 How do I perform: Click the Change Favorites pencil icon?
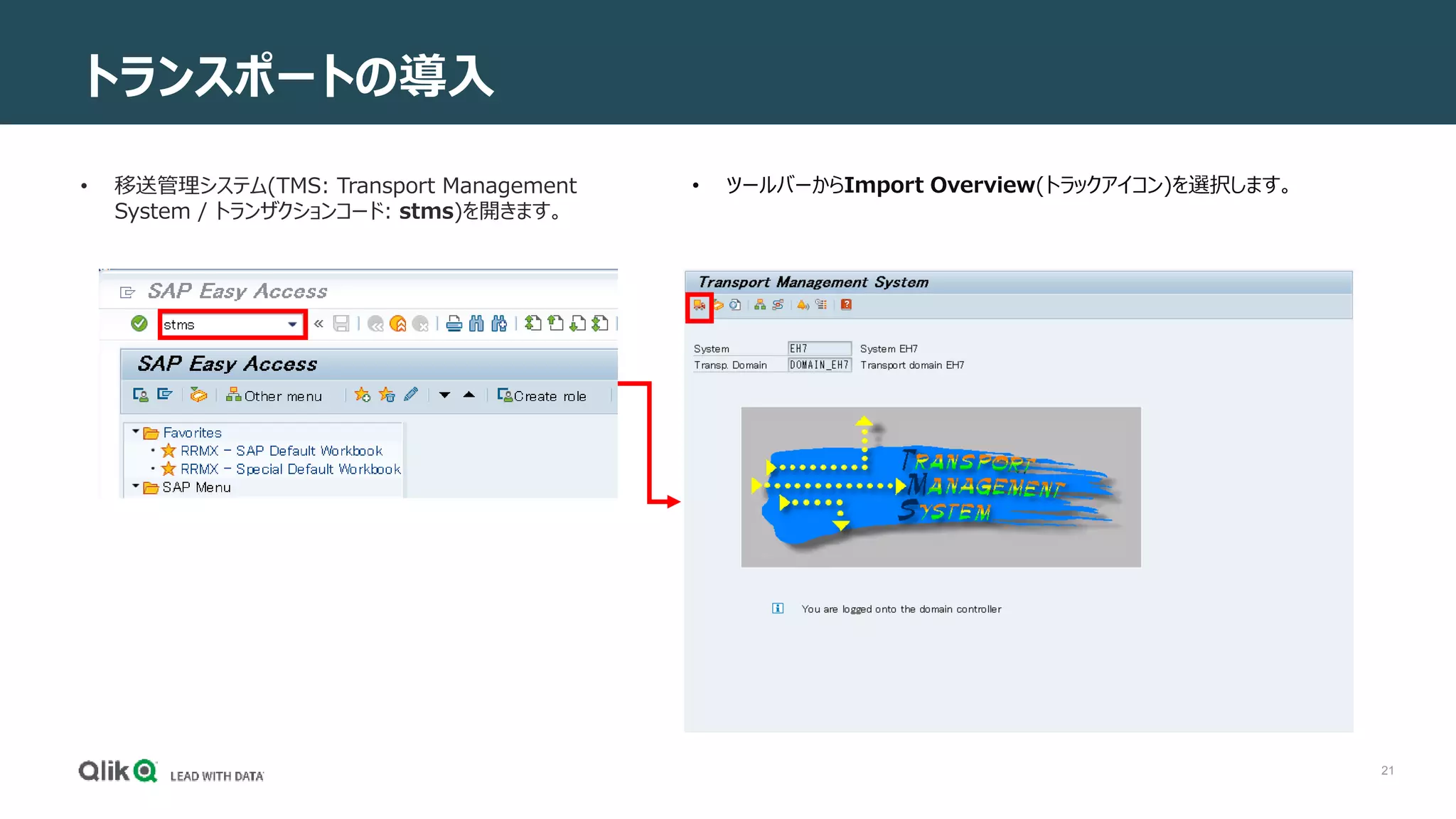[x=411, y=394]
